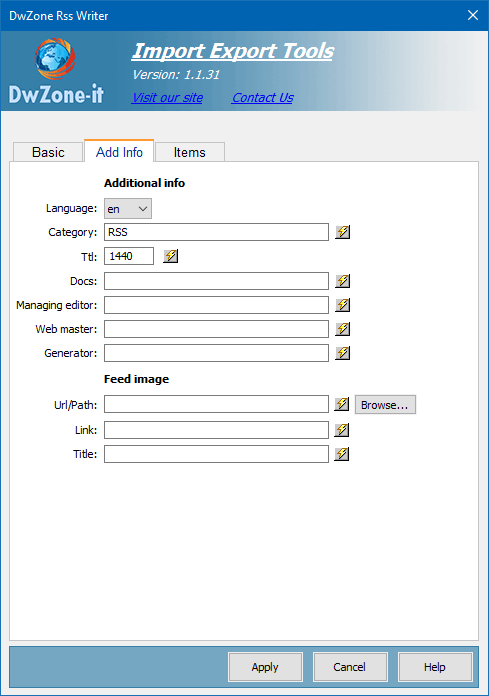Click the Version: 1.1.31 text

click(x=176, y=75)
